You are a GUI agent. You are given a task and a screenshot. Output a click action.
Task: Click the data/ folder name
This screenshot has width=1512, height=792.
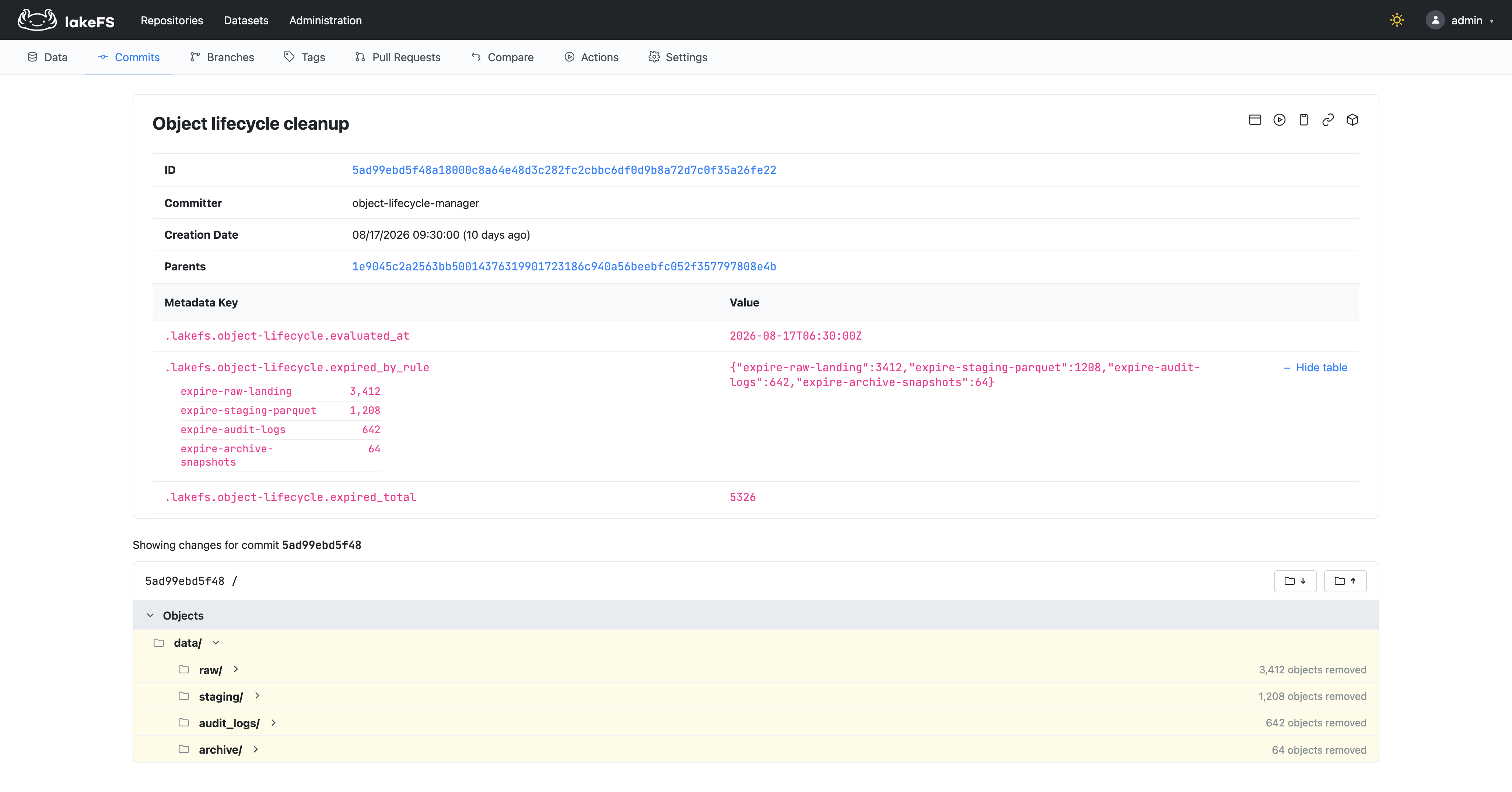[188, 643]
